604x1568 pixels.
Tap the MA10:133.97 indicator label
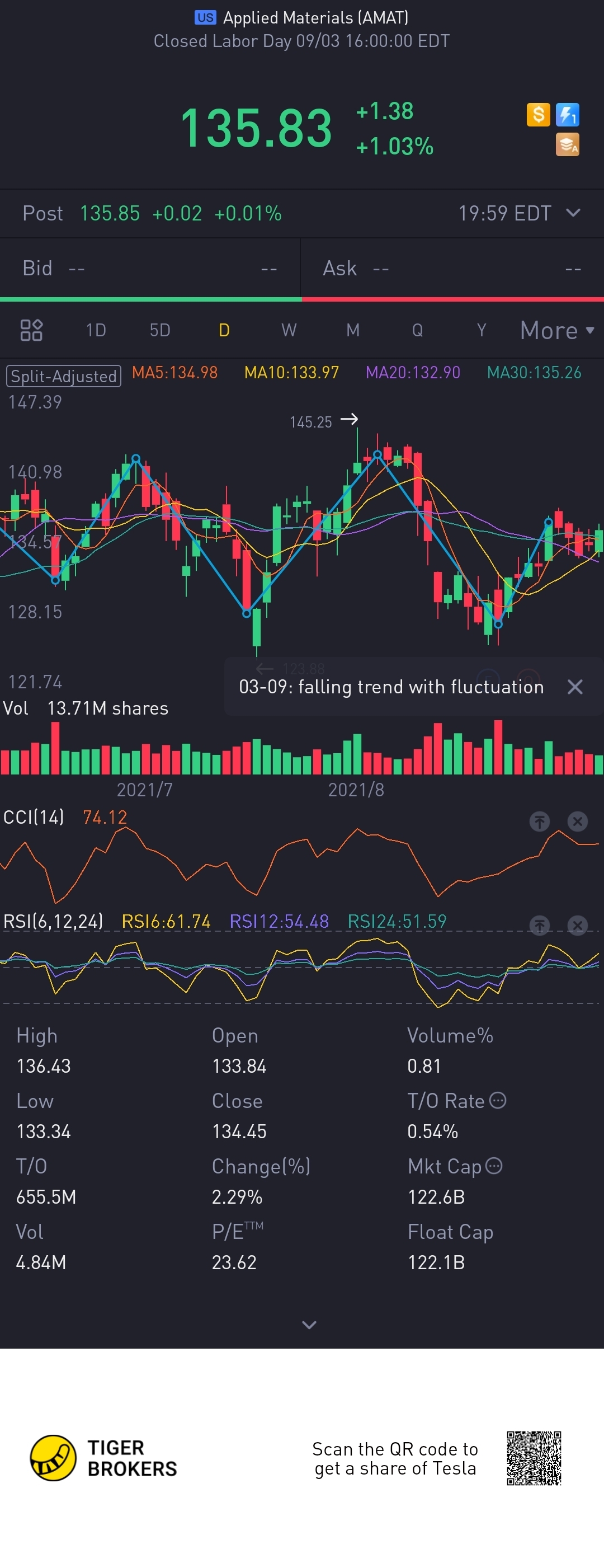[x=291, y=373]
